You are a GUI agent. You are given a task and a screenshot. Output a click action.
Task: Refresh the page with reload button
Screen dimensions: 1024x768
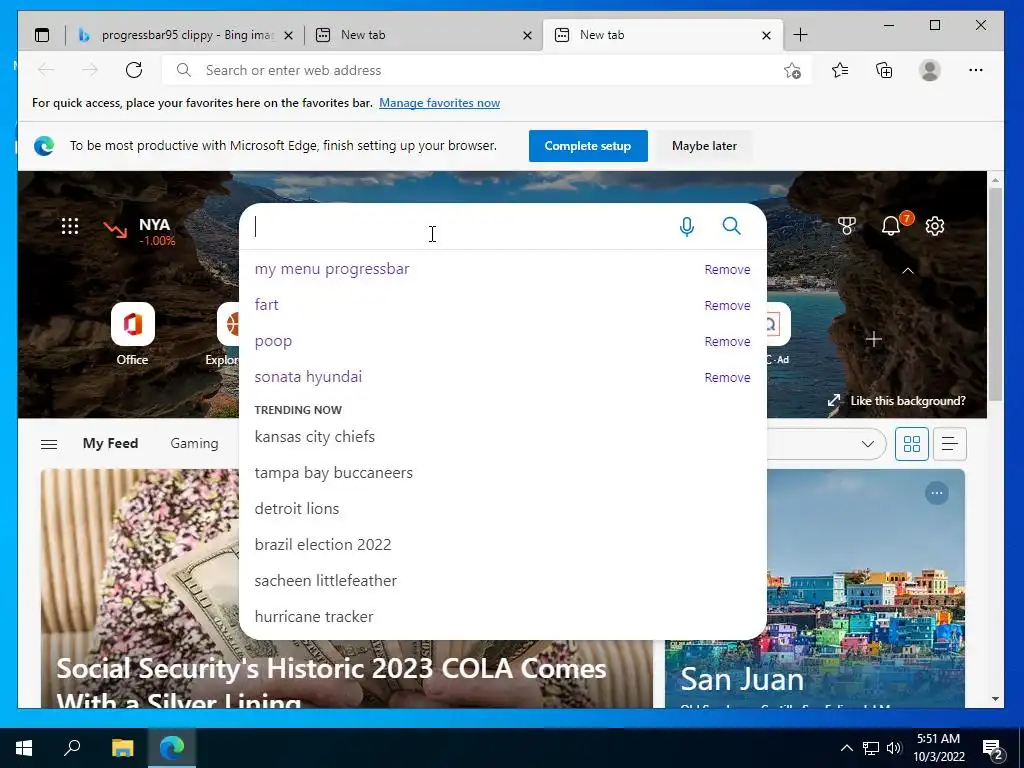(x=134, y=70)
